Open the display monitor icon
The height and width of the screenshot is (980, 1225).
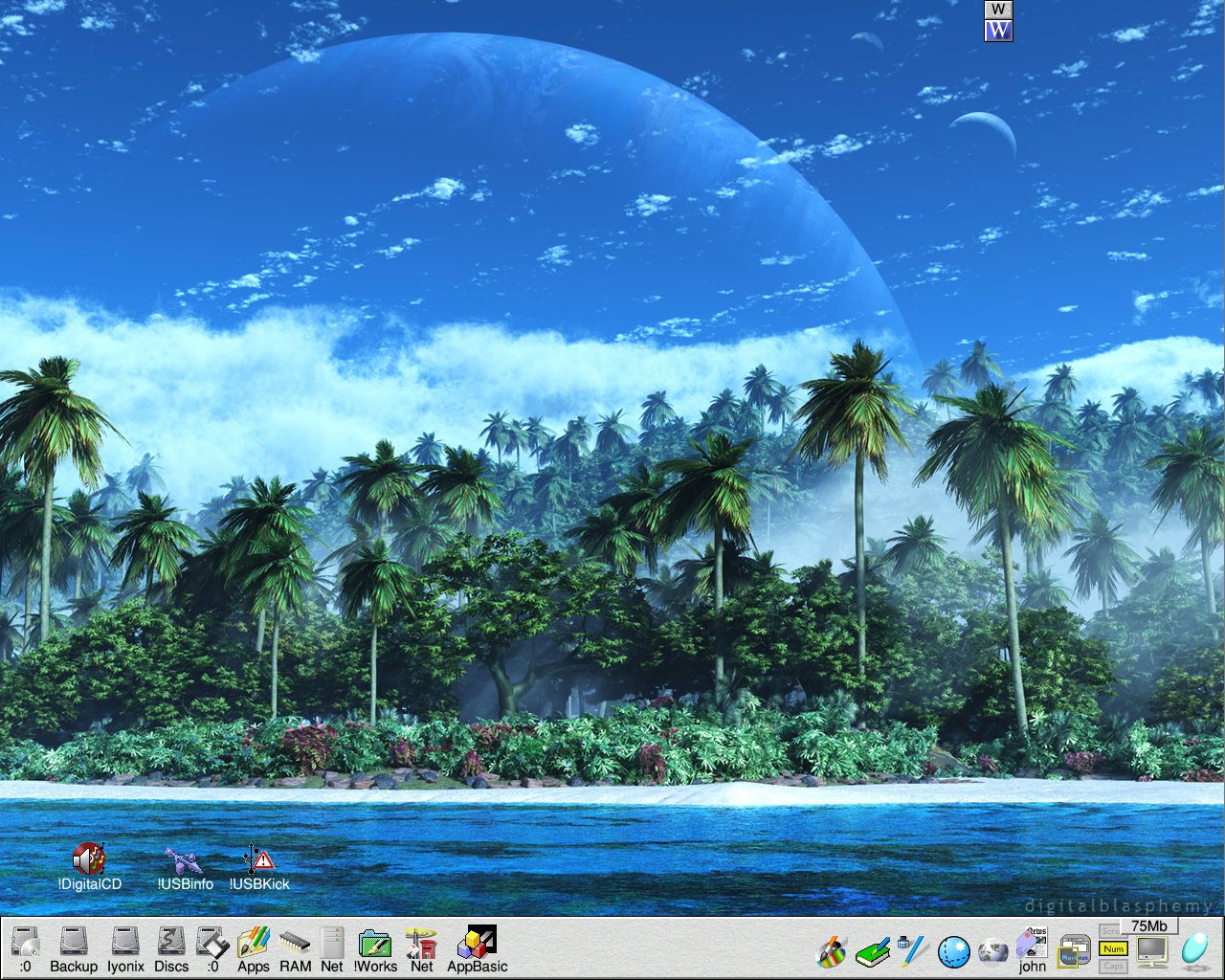(1152, 952)
